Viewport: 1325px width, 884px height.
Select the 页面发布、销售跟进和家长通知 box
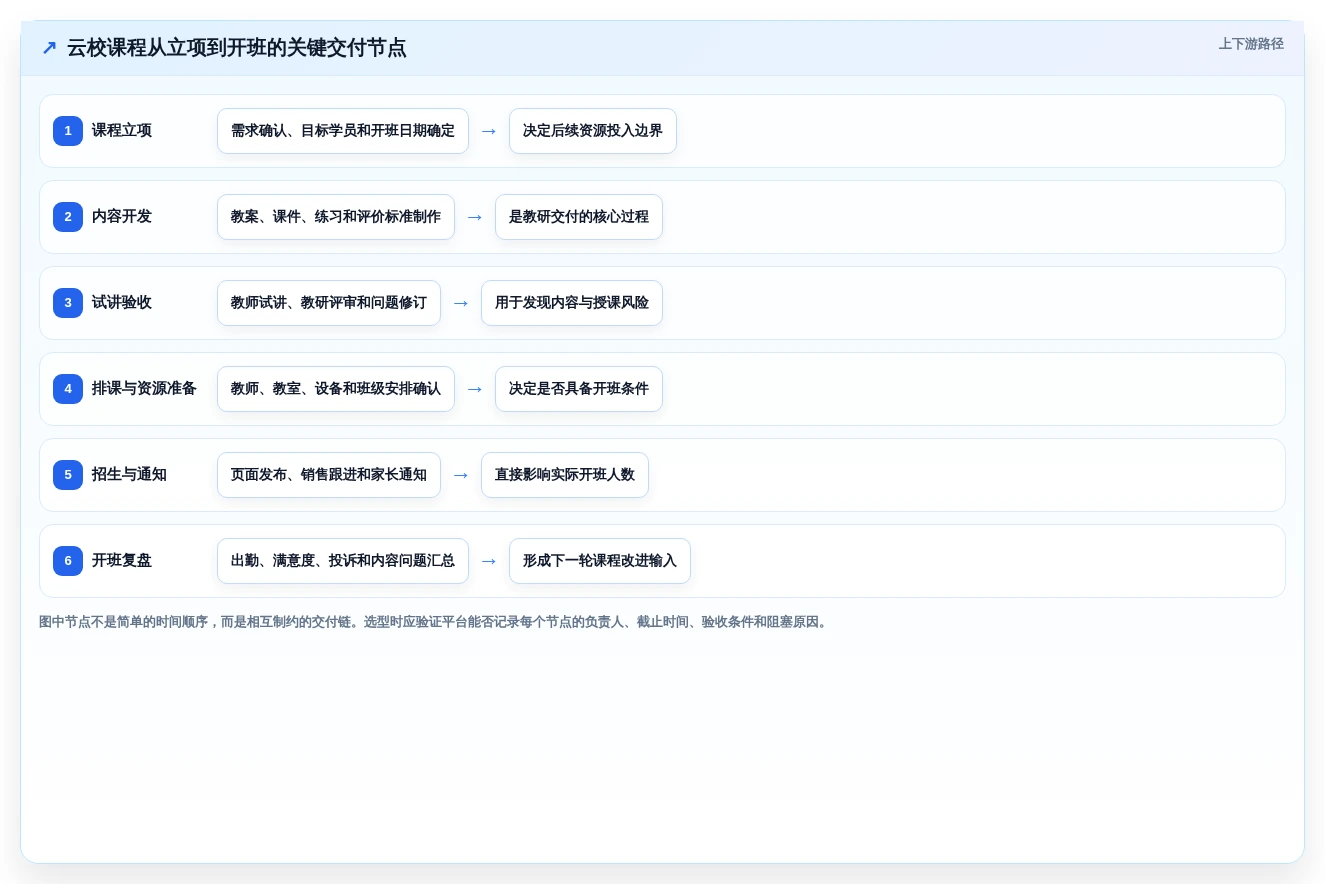329,475
